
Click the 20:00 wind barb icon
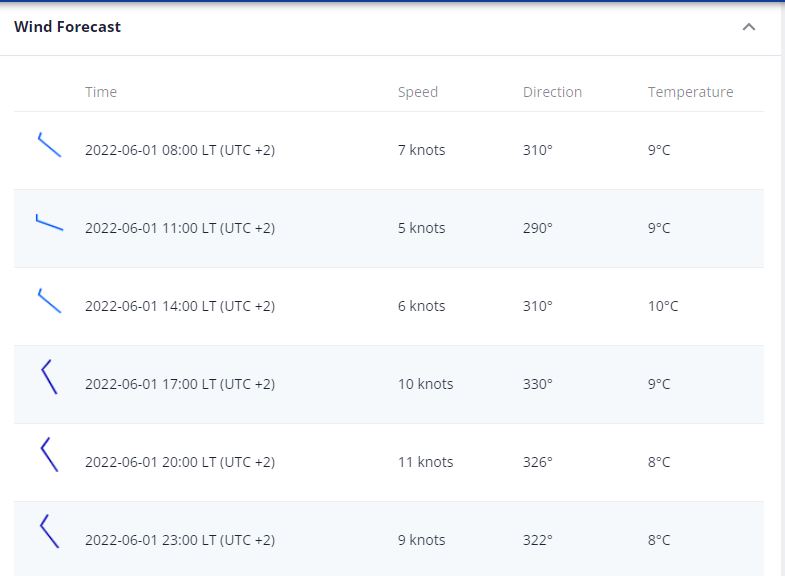(x=49, y=455)
